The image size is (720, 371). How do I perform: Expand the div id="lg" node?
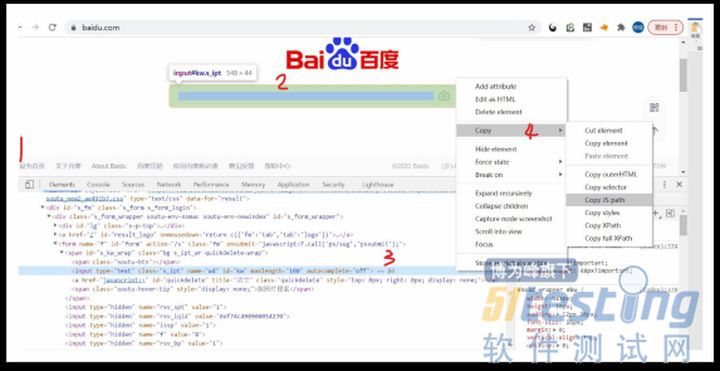[x=55, y=226]
